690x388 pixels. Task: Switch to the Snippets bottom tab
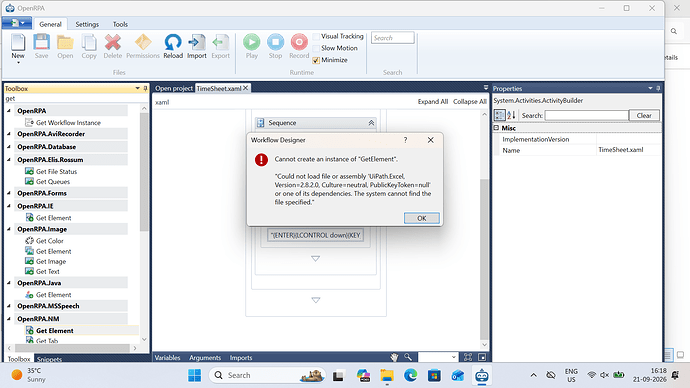point(49,359)
